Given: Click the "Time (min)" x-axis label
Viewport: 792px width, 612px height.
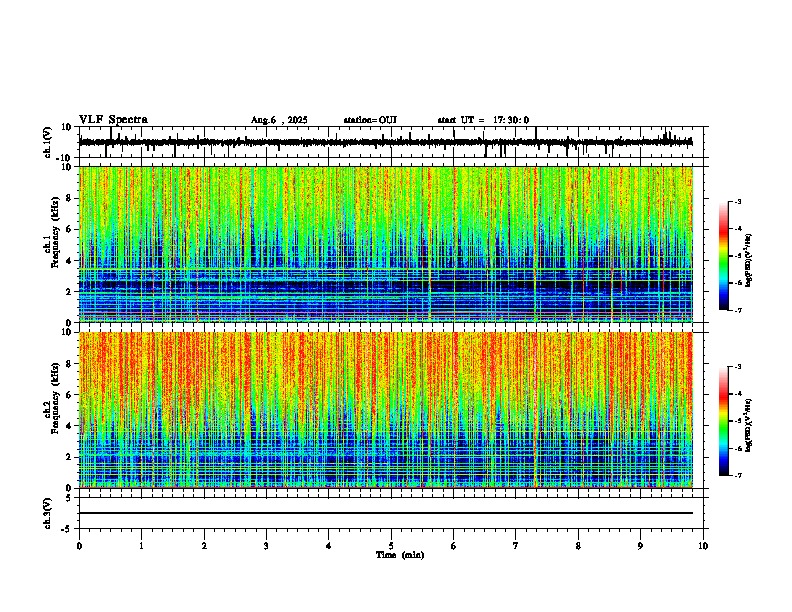Looking at the screenshot, I should point(400,555).
